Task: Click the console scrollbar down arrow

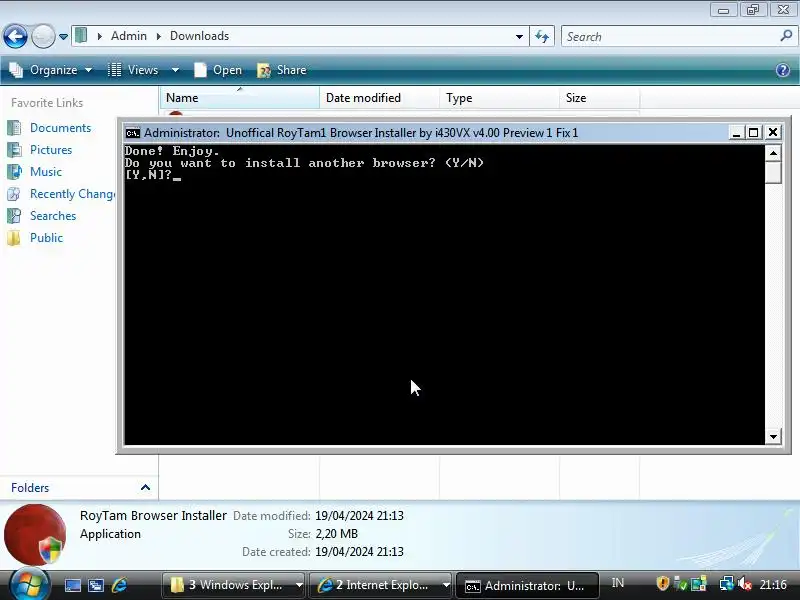Action: click(x=773, y=436)
